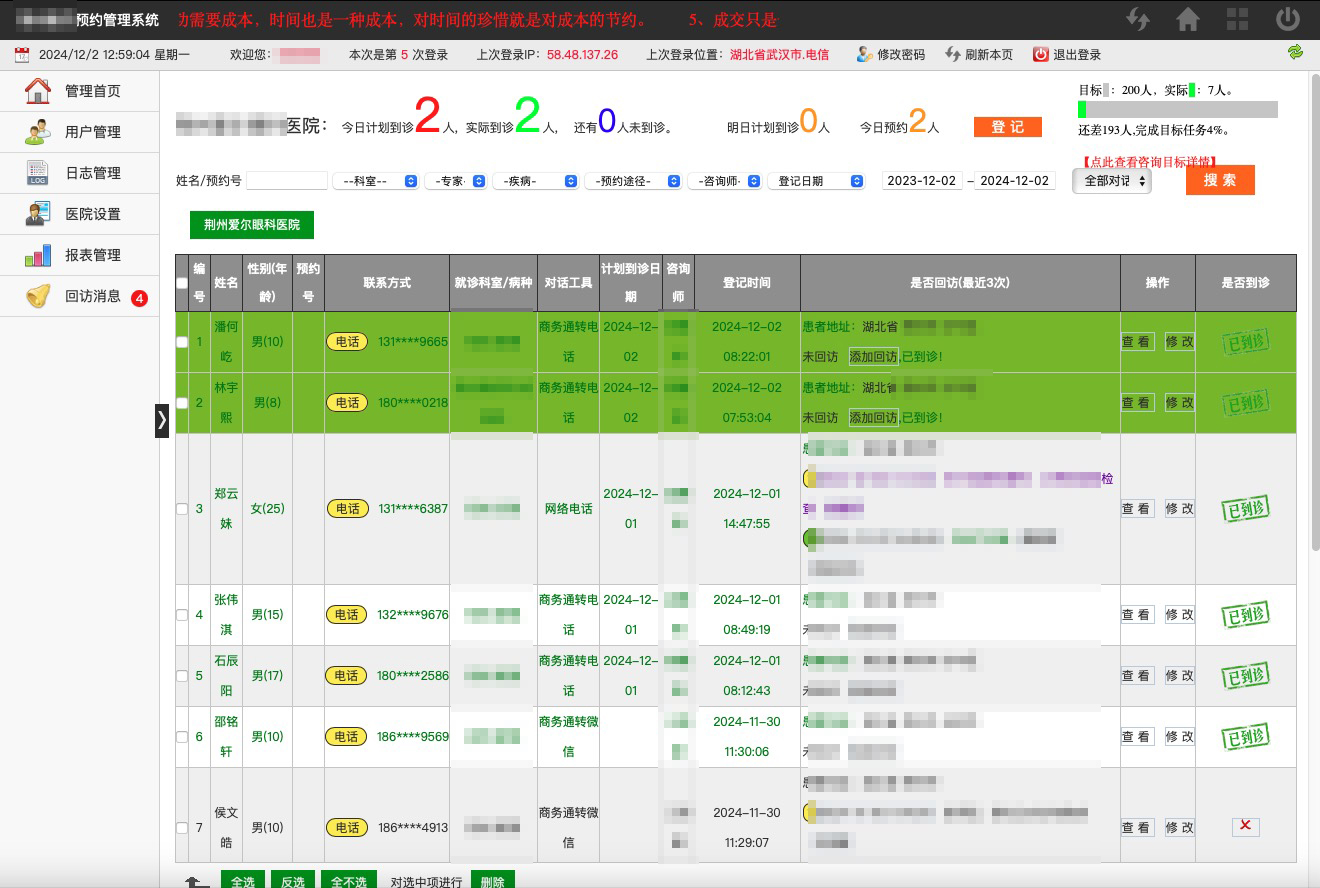
Task: Click the green 反选 button
Action: tap(292, 881)
